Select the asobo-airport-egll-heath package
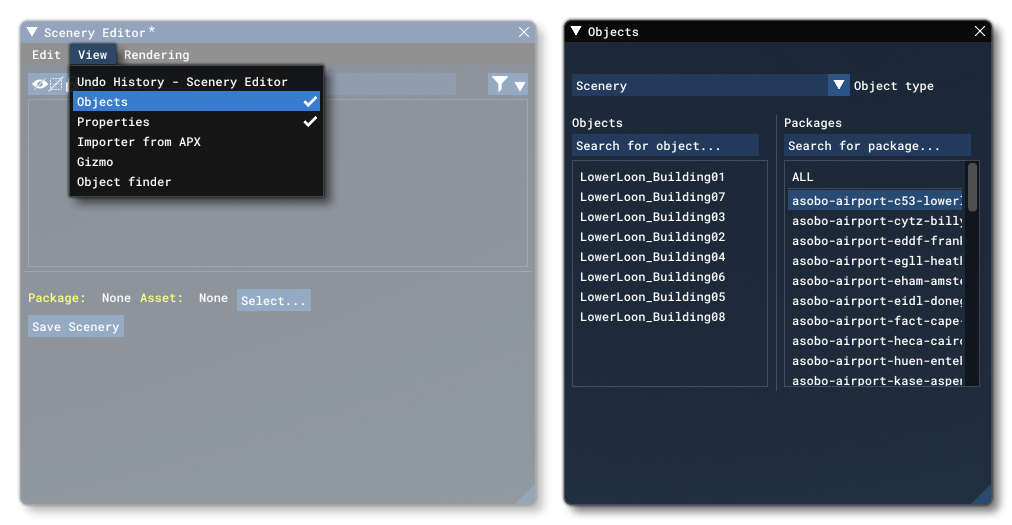 point(875,260)
